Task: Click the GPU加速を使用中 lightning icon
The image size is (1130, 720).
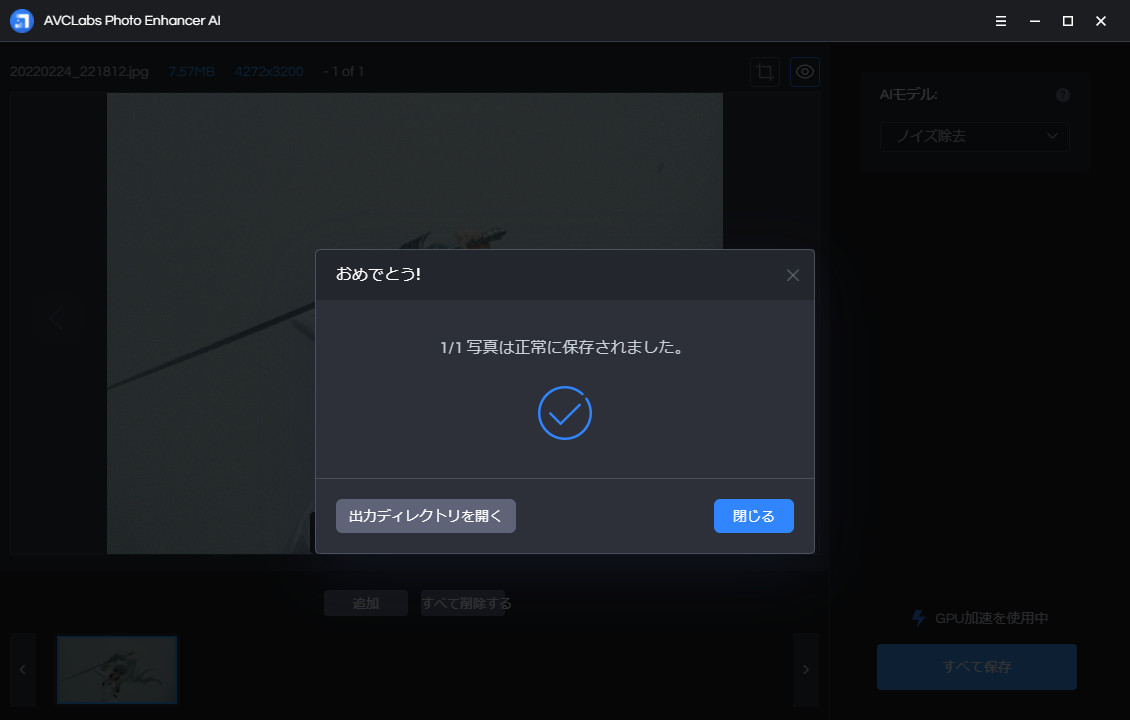Action: pyautogui.click(x=918, y=618)
